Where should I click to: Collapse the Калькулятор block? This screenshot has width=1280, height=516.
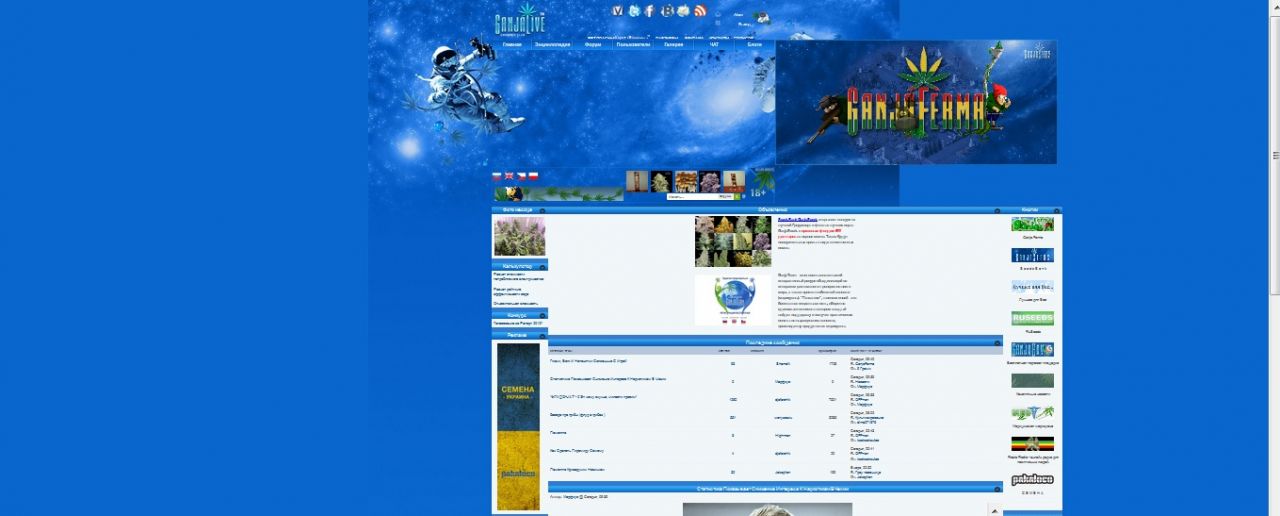point(543,267)
